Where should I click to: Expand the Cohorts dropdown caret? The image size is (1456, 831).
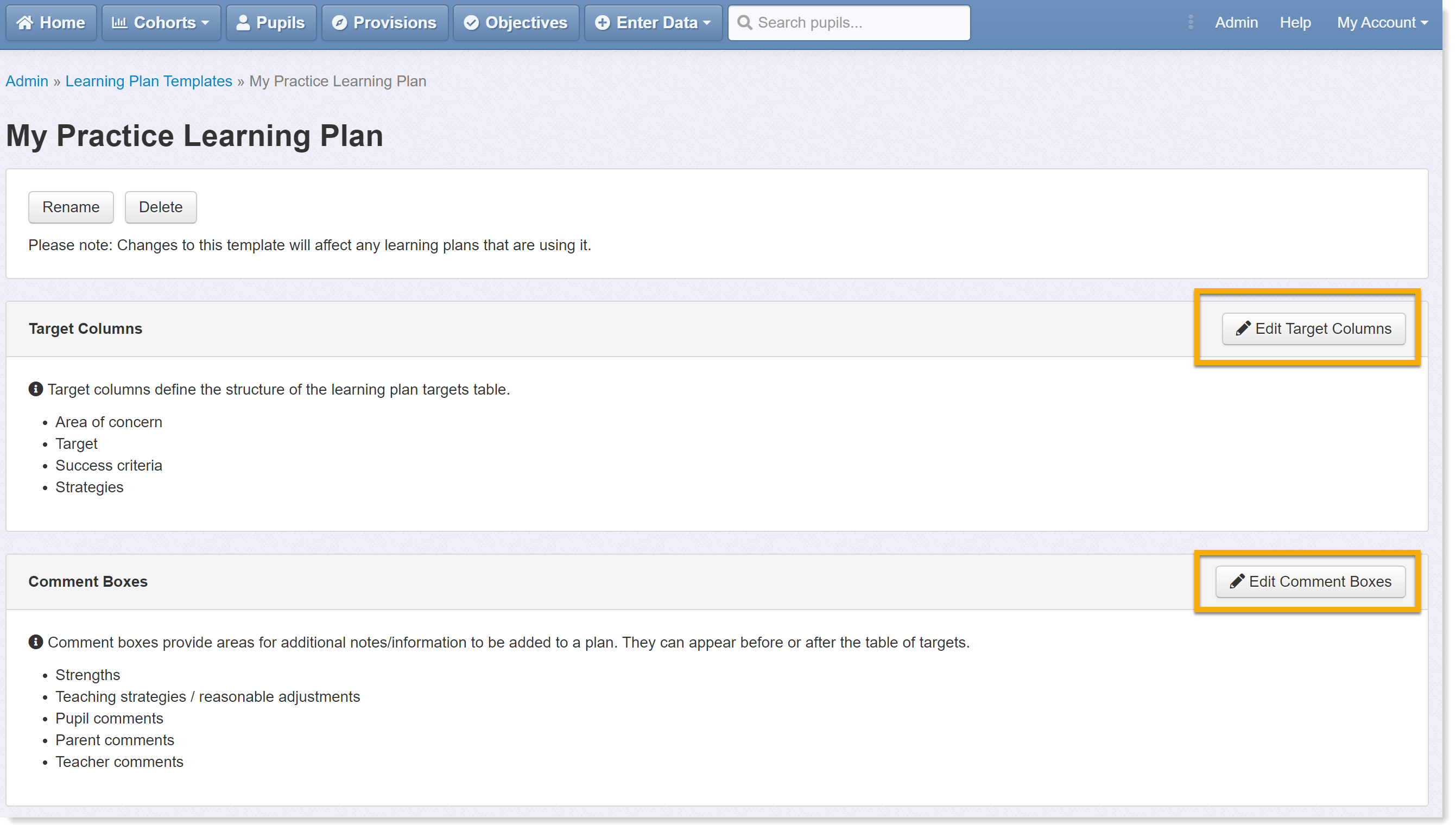[x=205, y=23]
